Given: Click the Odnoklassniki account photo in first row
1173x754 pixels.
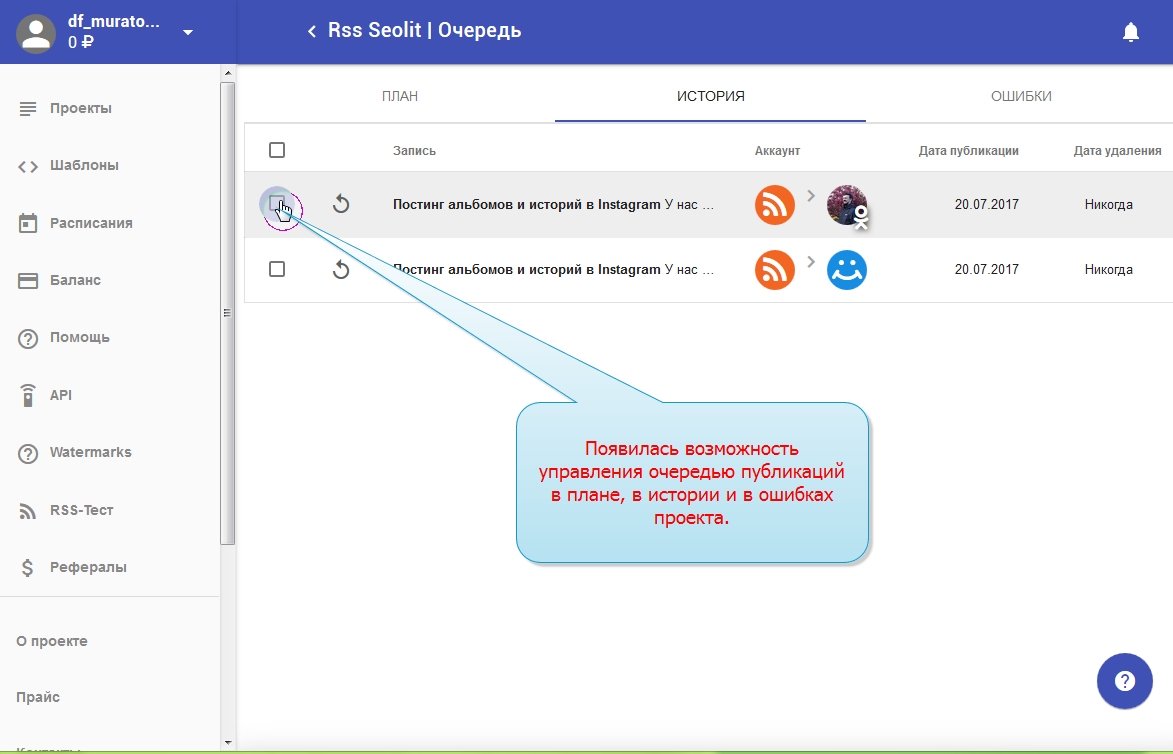Looking at the screenshot, I should coord(847,205).
